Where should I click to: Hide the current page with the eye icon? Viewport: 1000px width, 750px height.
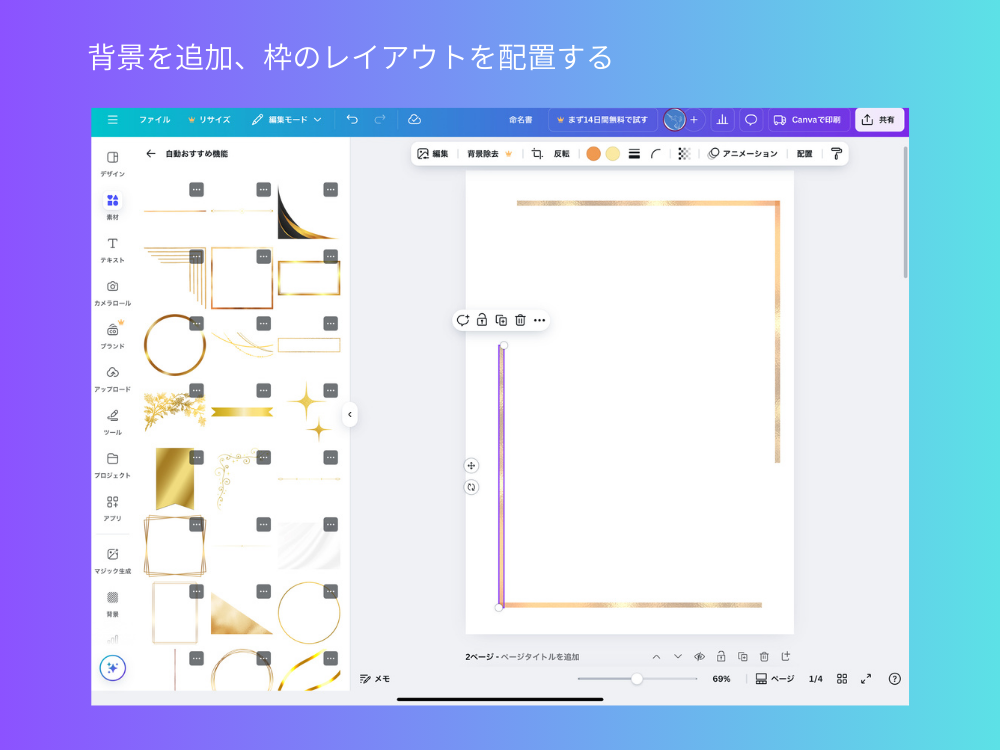[x=699, y=657]
